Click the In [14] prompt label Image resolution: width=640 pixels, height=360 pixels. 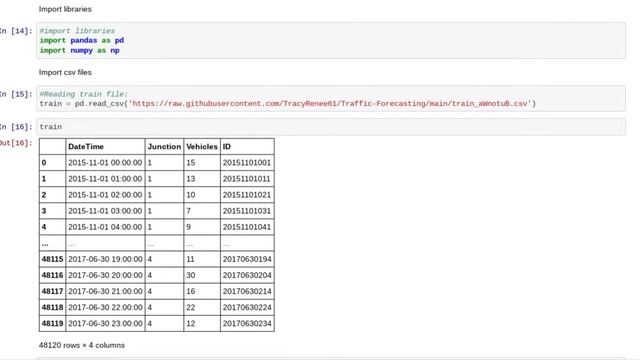click(x=16, y=31)
